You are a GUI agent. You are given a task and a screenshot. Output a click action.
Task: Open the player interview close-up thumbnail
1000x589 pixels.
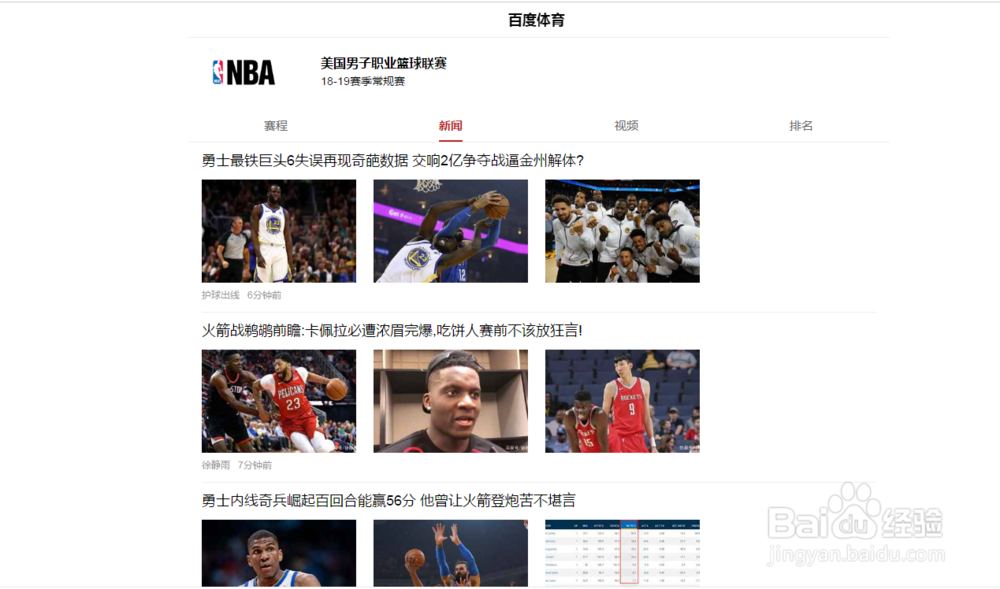tap(450, 401)
